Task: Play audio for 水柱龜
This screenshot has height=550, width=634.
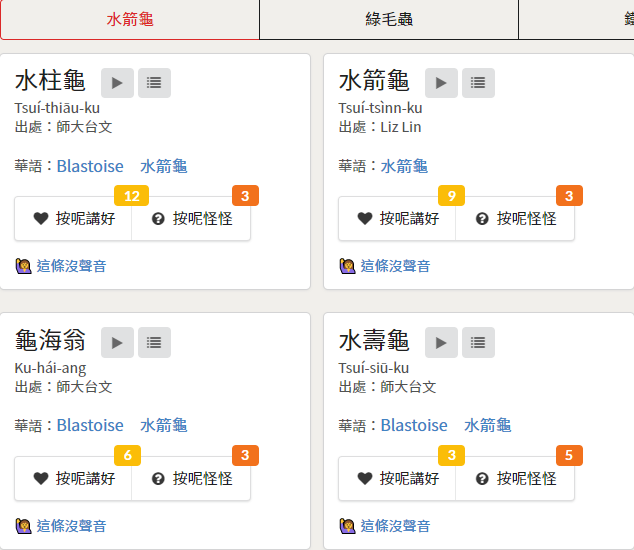Action: (x=117, y=83)
